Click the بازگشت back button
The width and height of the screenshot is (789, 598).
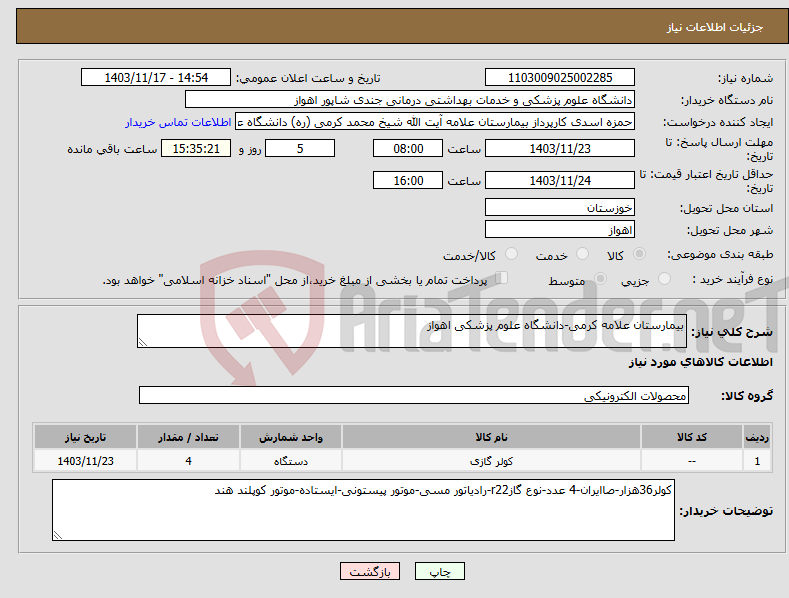click(370, 571)
